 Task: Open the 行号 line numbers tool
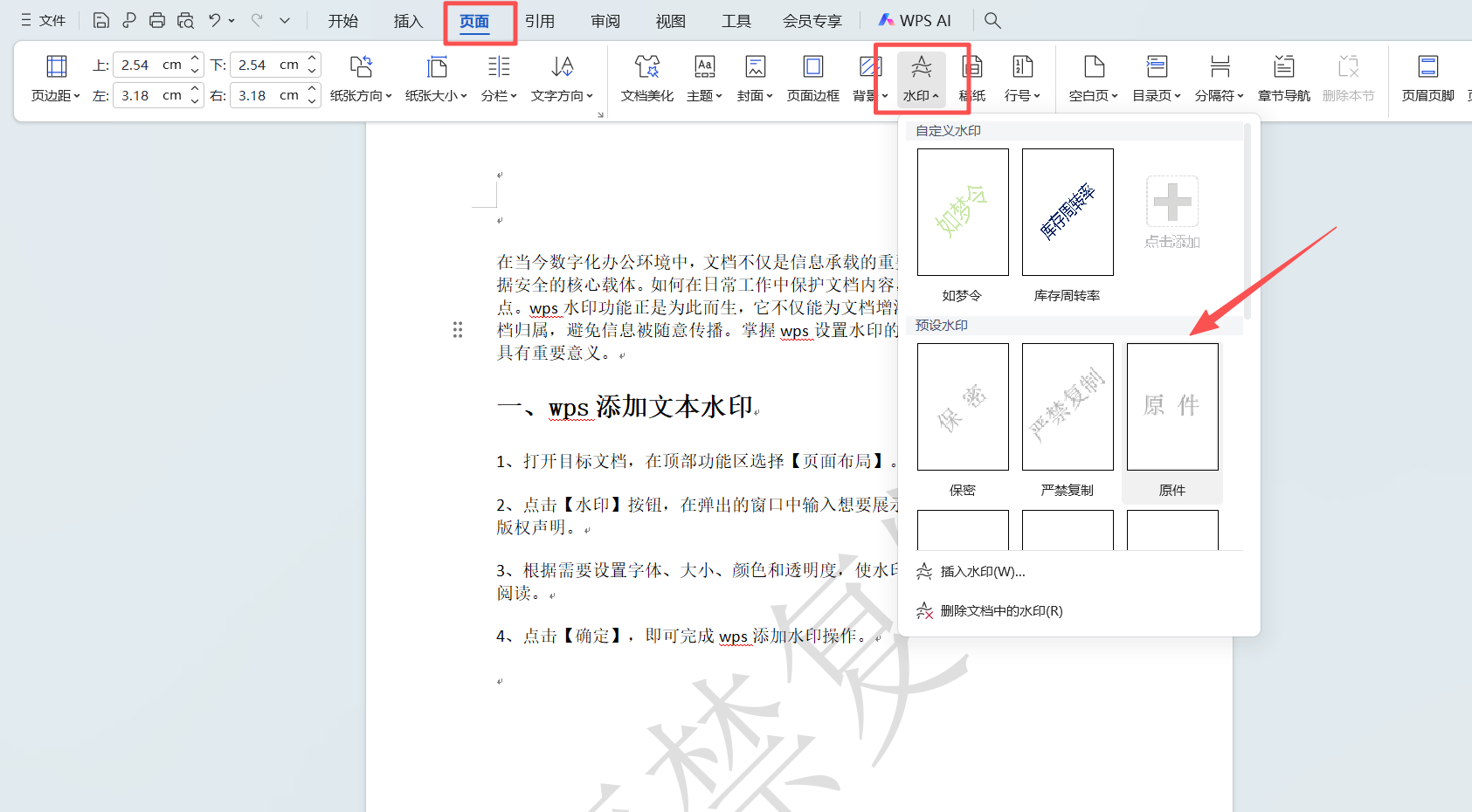point(1022,79)
